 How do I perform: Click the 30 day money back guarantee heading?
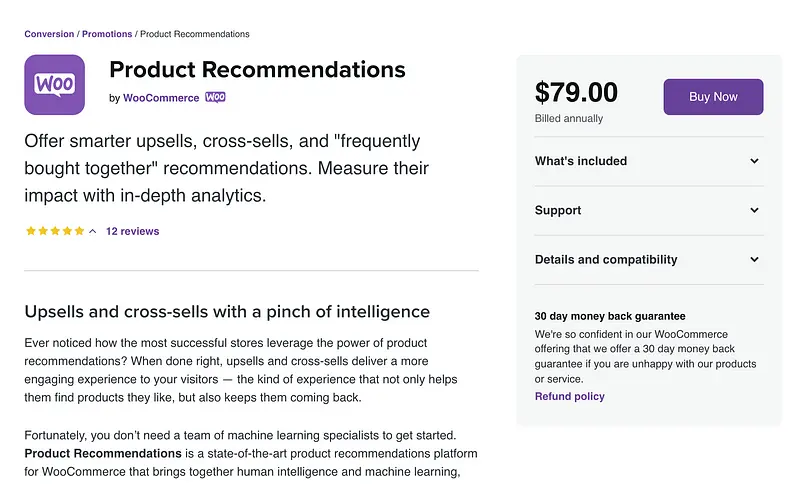coord(610,315)
